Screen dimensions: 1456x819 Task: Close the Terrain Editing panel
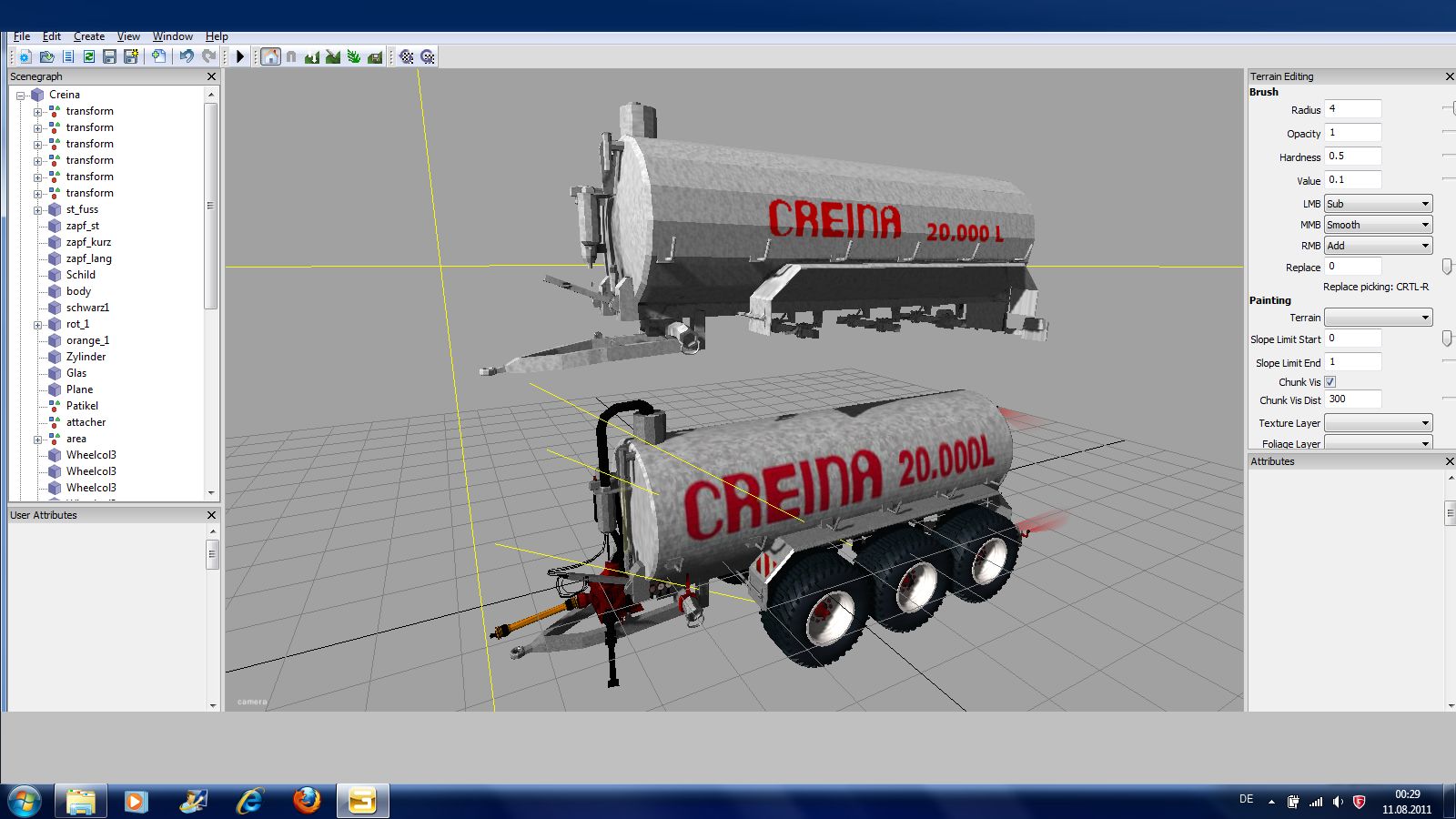tap(1450, 77)
